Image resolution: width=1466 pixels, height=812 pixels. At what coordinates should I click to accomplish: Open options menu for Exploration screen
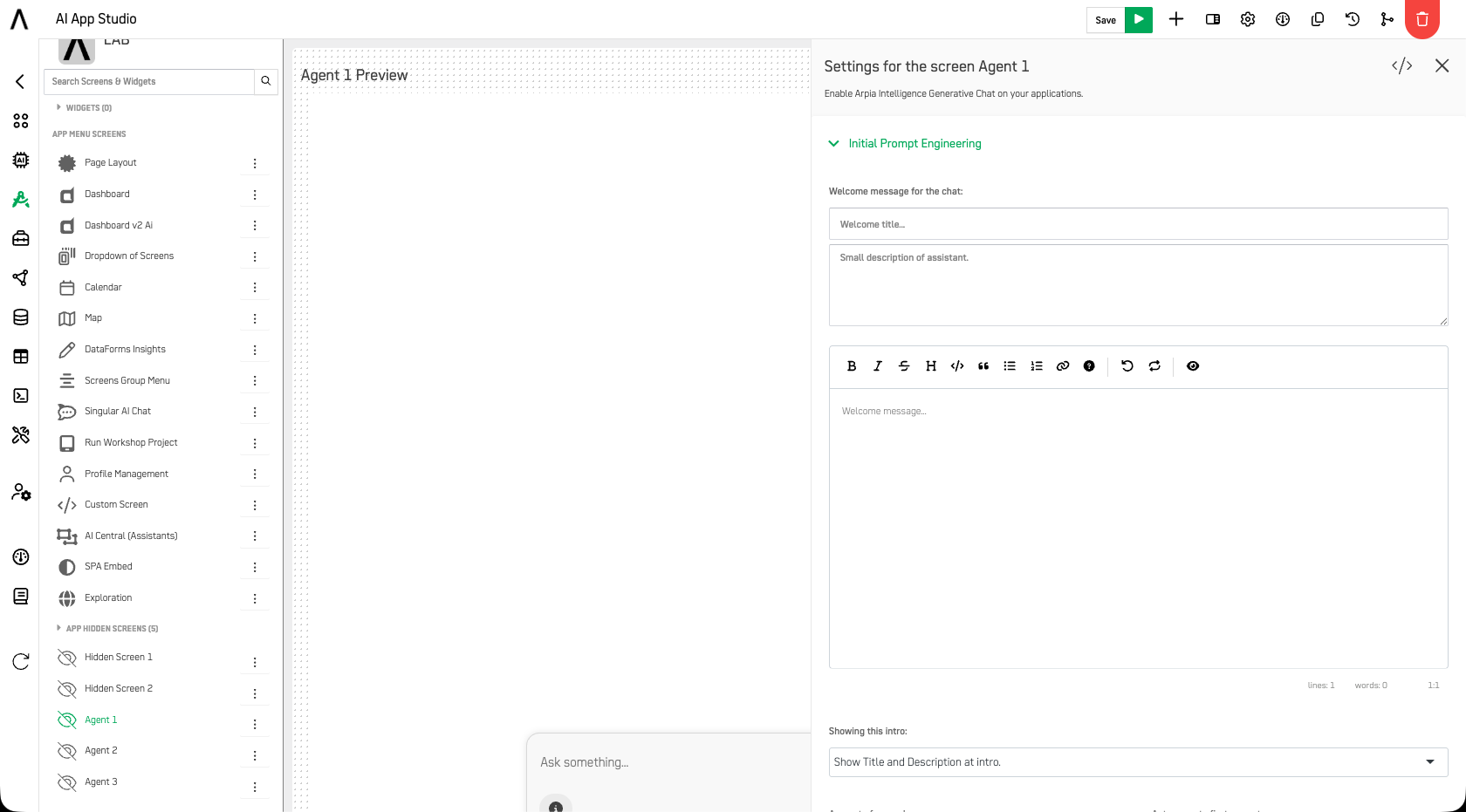(255, 598)
